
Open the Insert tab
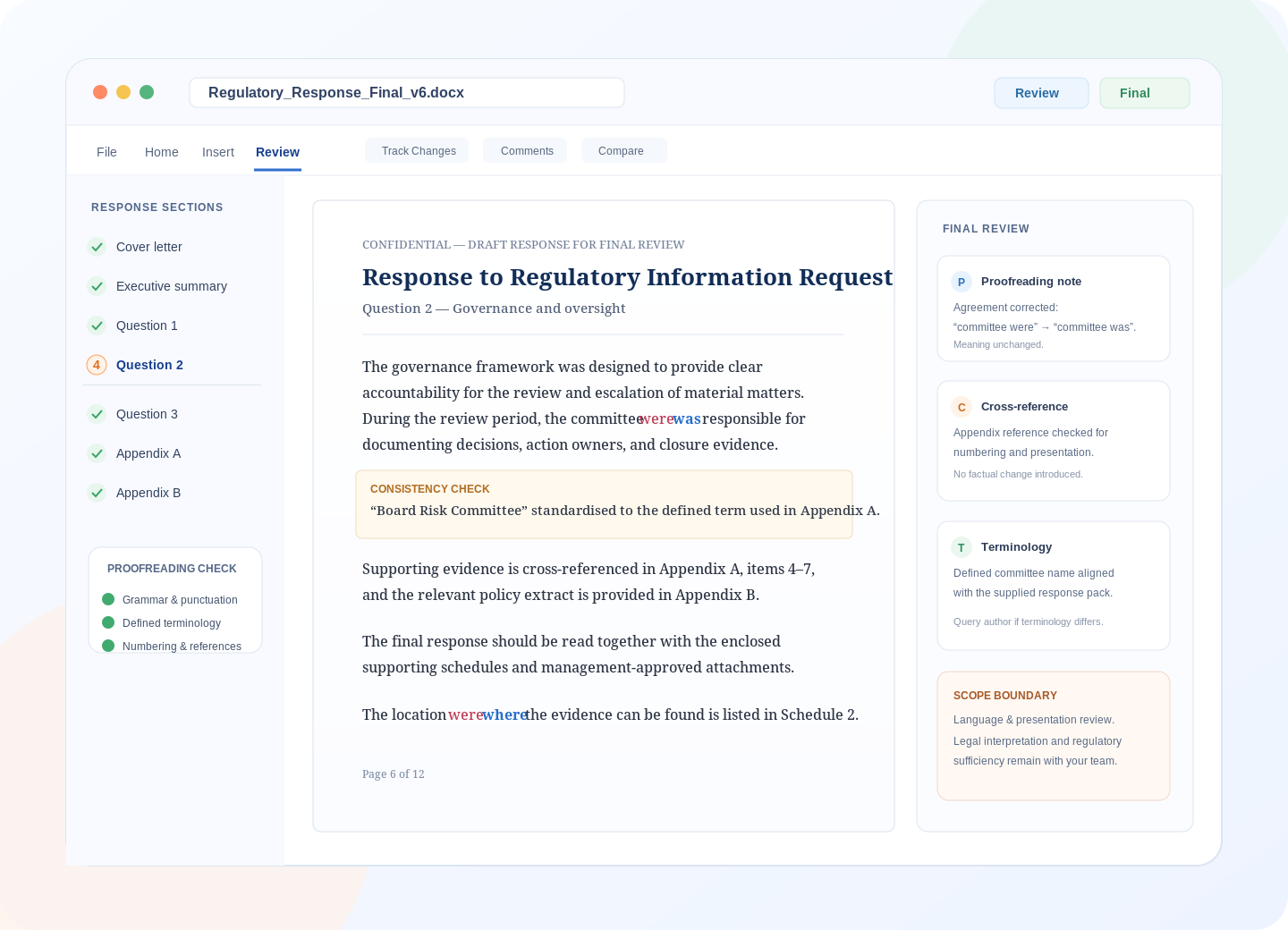pos(218,152)
